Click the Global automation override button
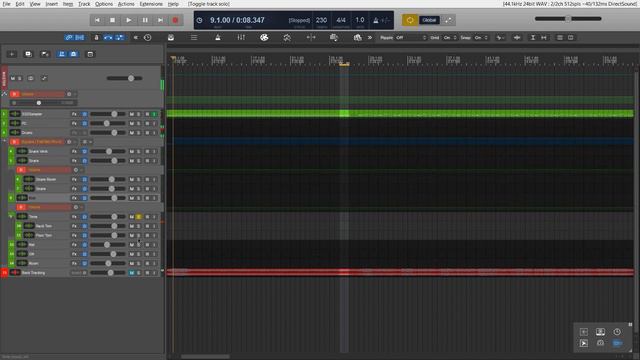The image size is (640, 360). coord(429,20)
